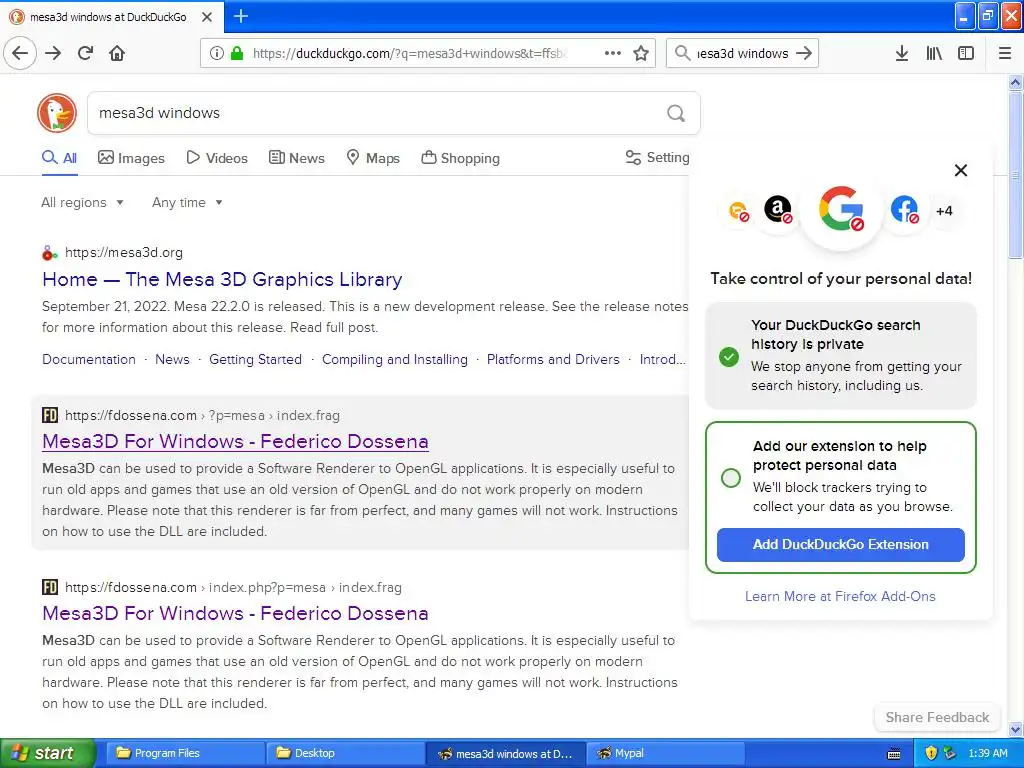Click the unchecked circle beside the extension text
The width and height of the screenshot is (1024, 768).
coord(731,477)
